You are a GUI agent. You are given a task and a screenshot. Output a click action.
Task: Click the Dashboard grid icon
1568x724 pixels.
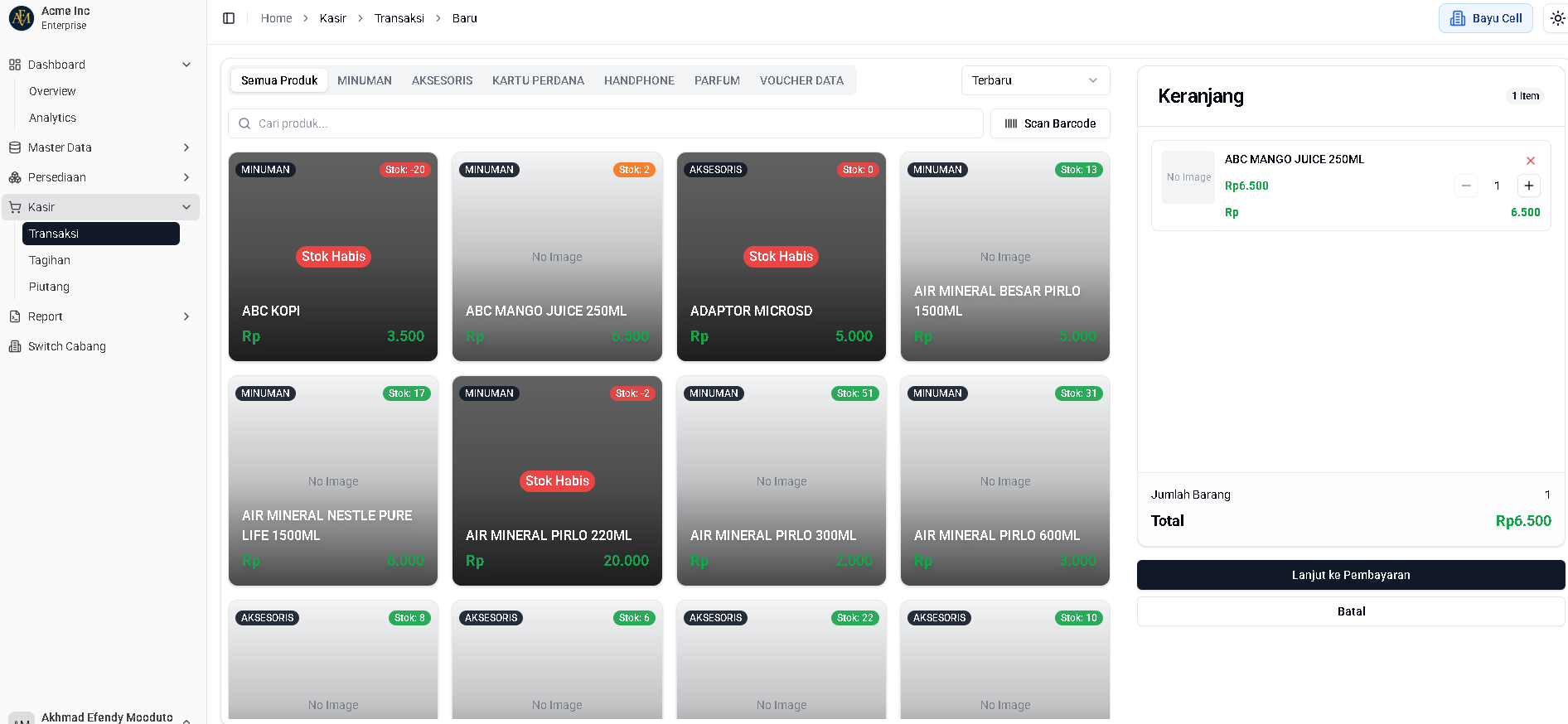tap(15, 65)
